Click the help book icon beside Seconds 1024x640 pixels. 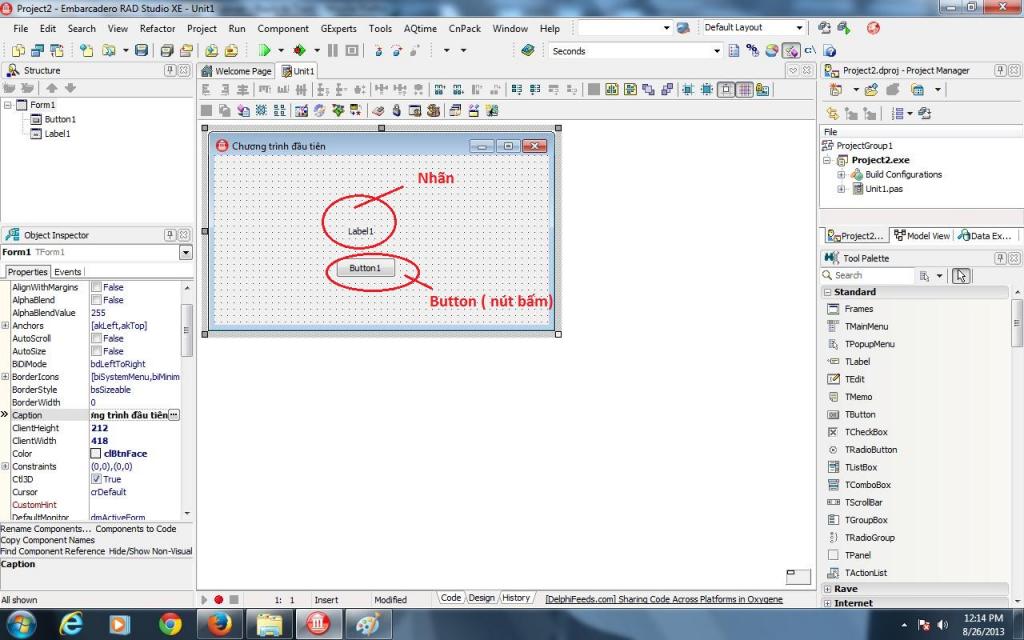coord(528,50)
